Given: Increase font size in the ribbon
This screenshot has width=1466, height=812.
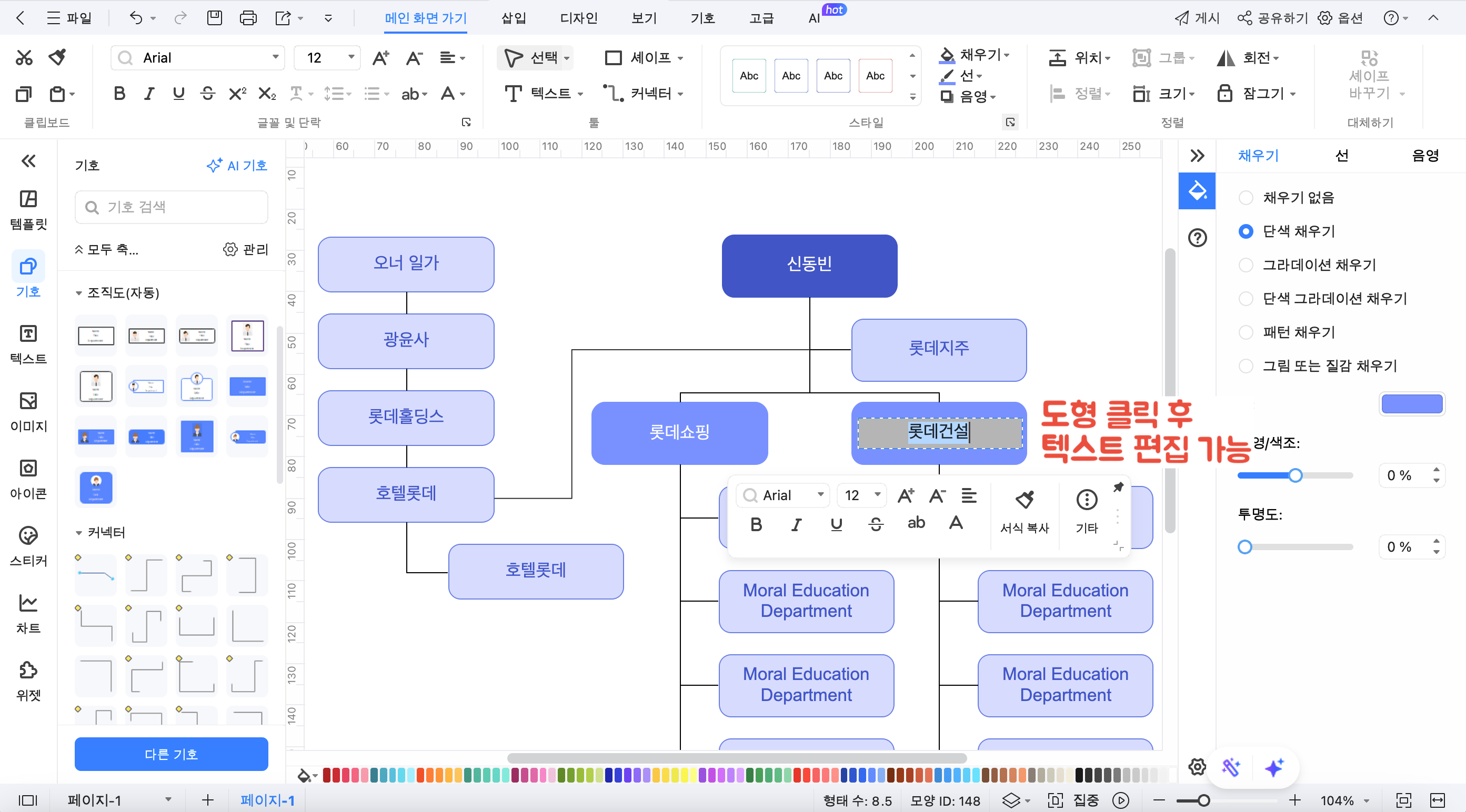Looking at the screenshot, I should point(380,58).
